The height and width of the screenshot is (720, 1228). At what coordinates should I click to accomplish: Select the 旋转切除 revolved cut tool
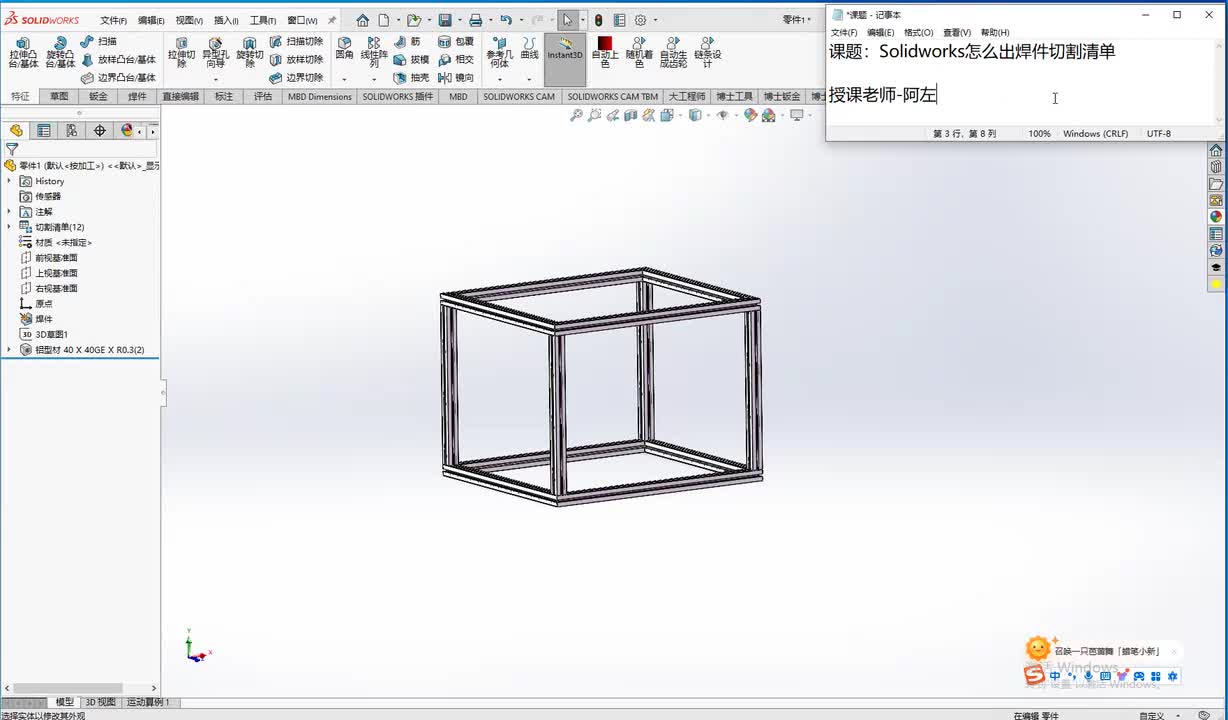coord(249,53)
